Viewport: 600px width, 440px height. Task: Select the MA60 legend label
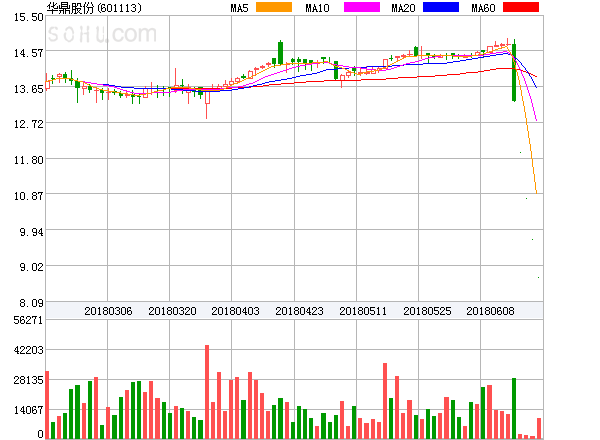pos(483,8)
